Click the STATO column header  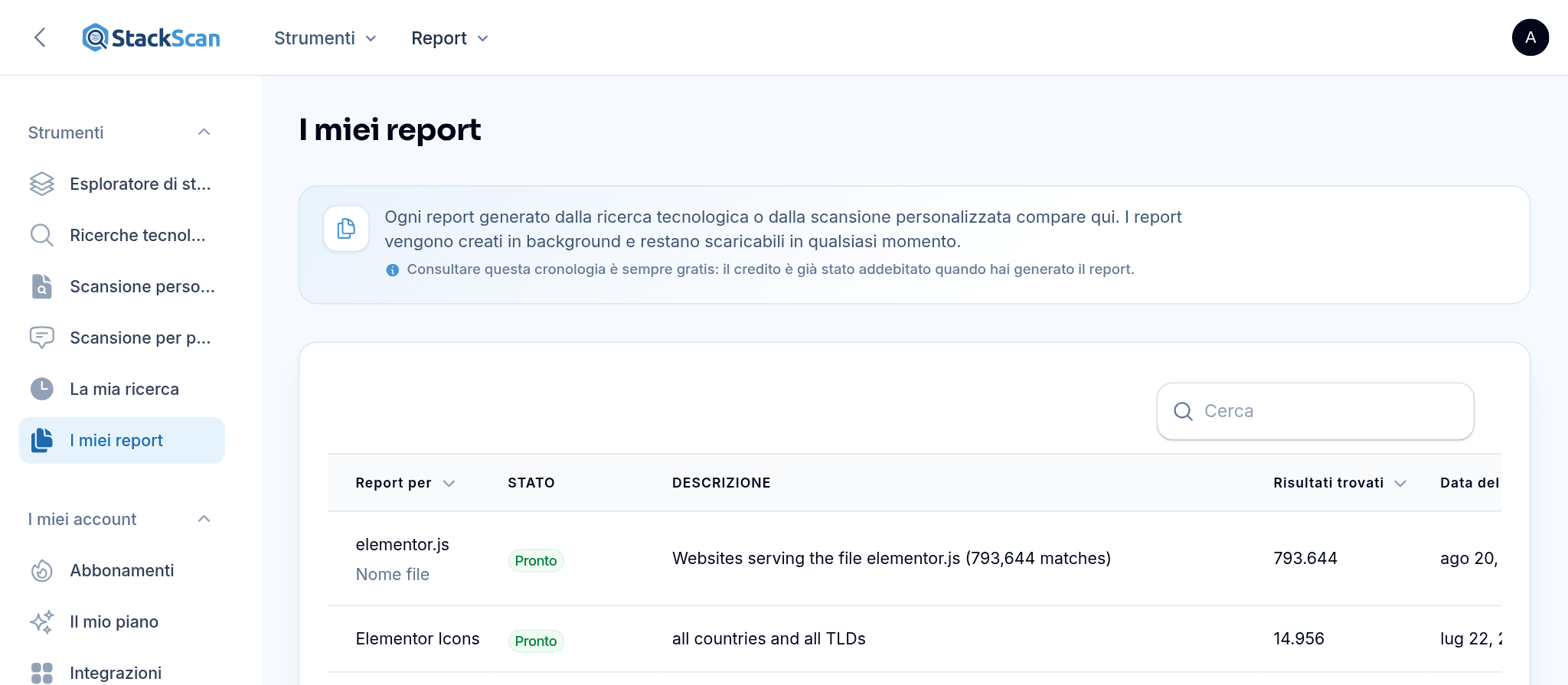coord(531,483)
